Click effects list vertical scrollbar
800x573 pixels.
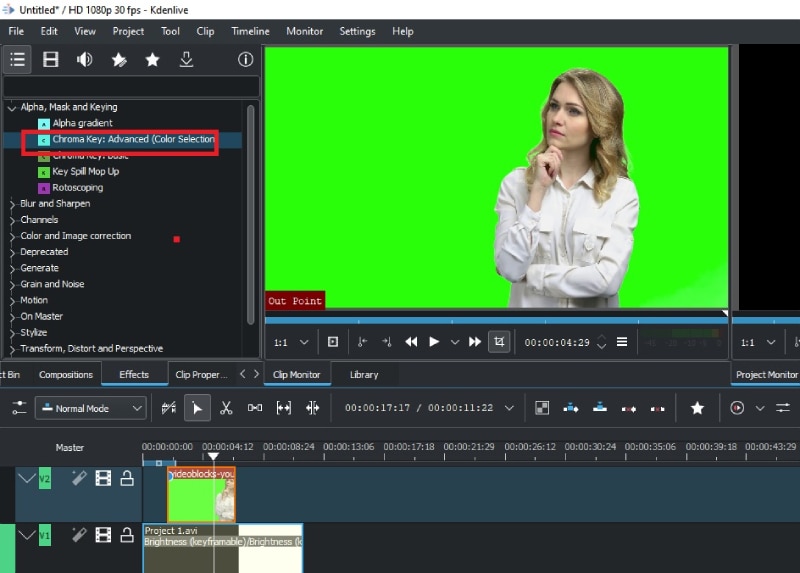click(251, 214)
